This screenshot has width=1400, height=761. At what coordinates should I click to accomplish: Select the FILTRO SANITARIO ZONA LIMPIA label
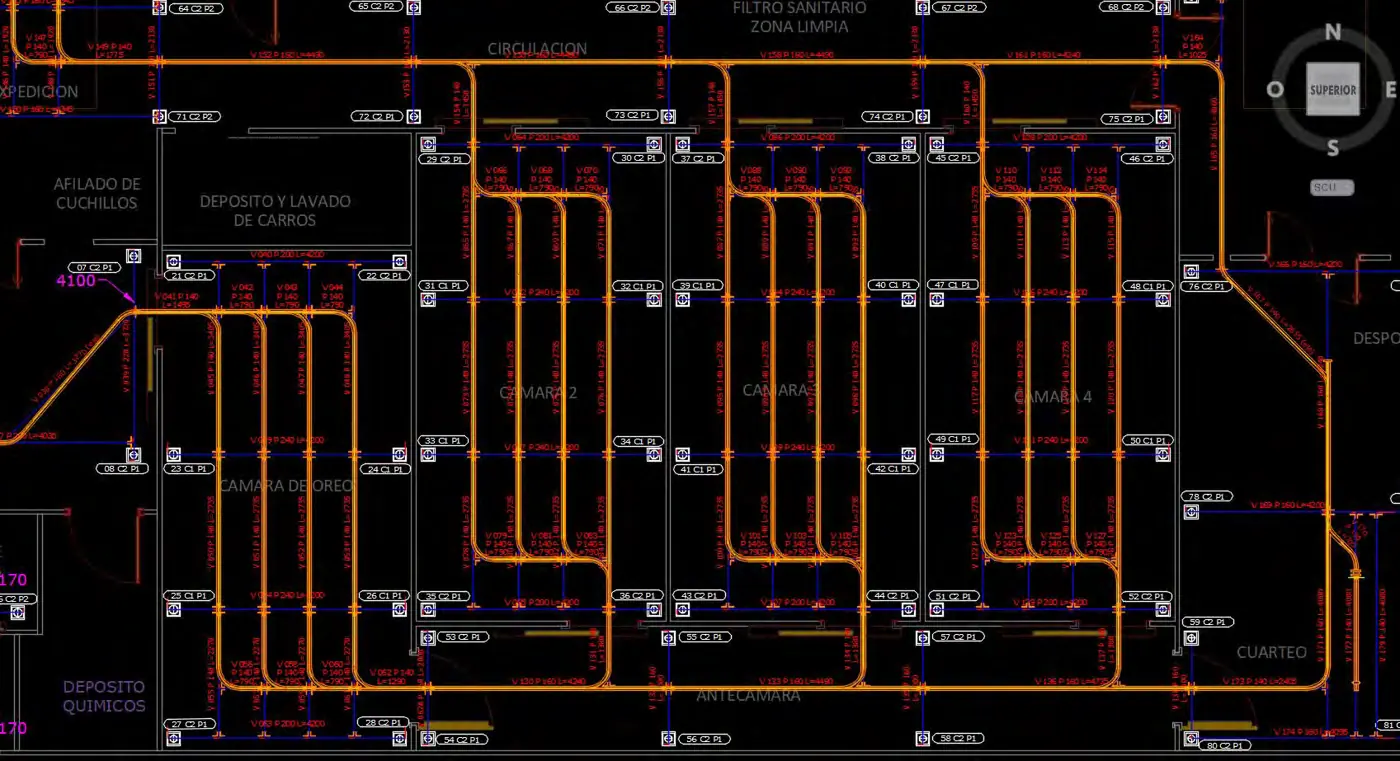pyautogui.click(x=799, y=17)
